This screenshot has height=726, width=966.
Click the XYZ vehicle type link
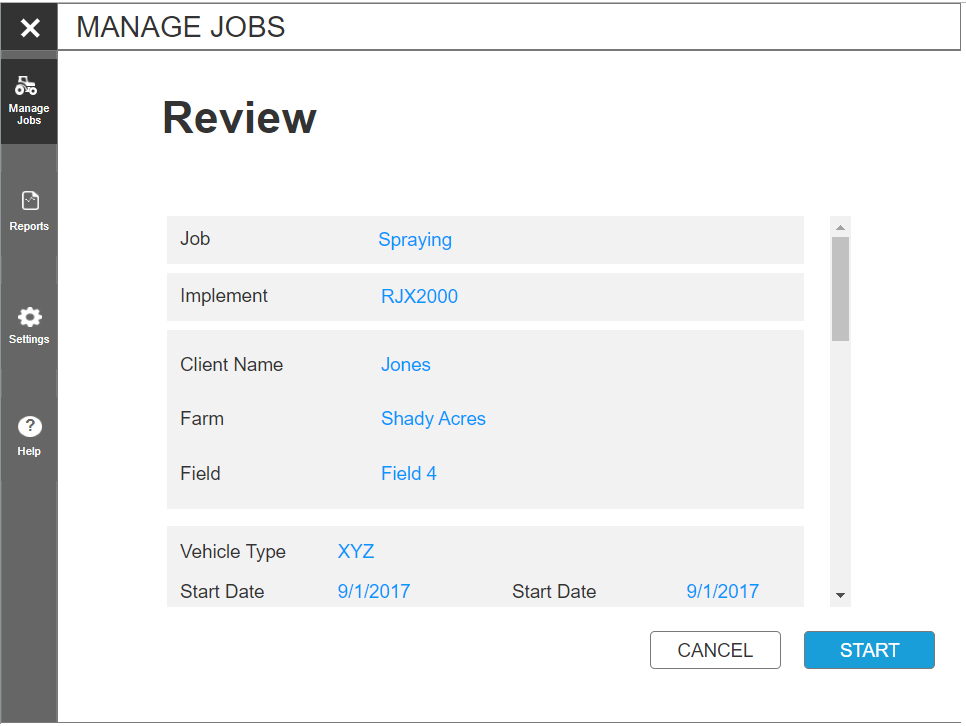356,552
